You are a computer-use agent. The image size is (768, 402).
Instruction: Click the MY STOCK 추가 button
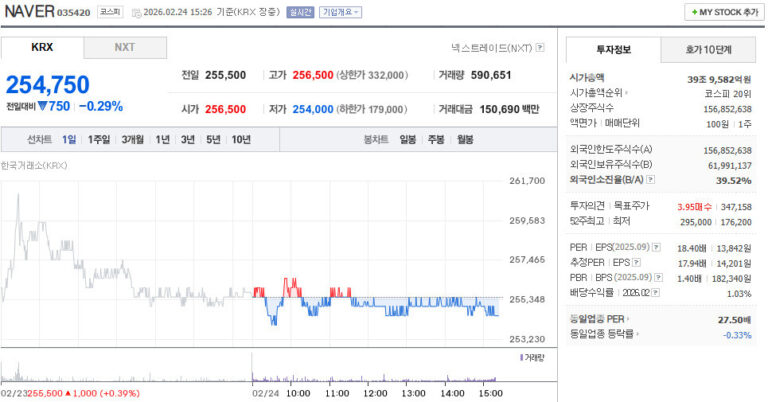coord(724,12)
